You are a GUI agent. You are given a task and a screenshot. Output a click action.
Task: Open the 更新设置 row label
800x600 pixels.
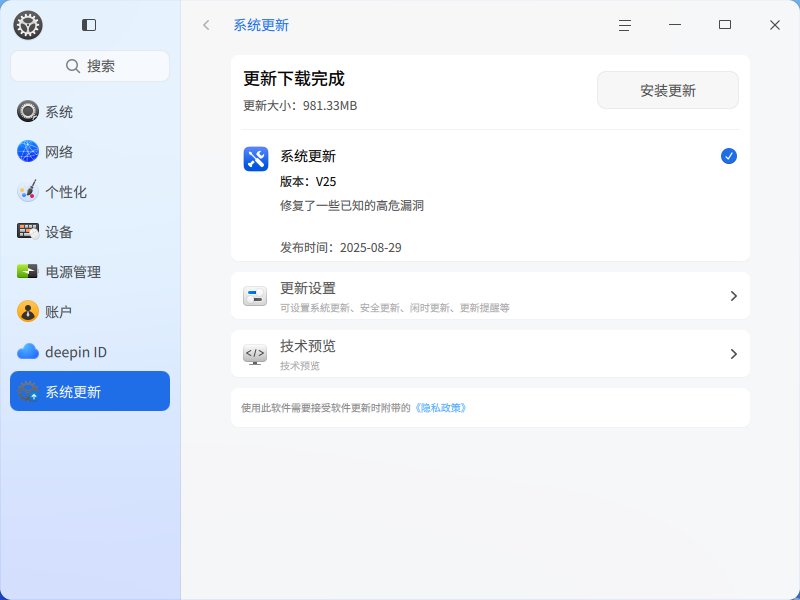point(308,288)
